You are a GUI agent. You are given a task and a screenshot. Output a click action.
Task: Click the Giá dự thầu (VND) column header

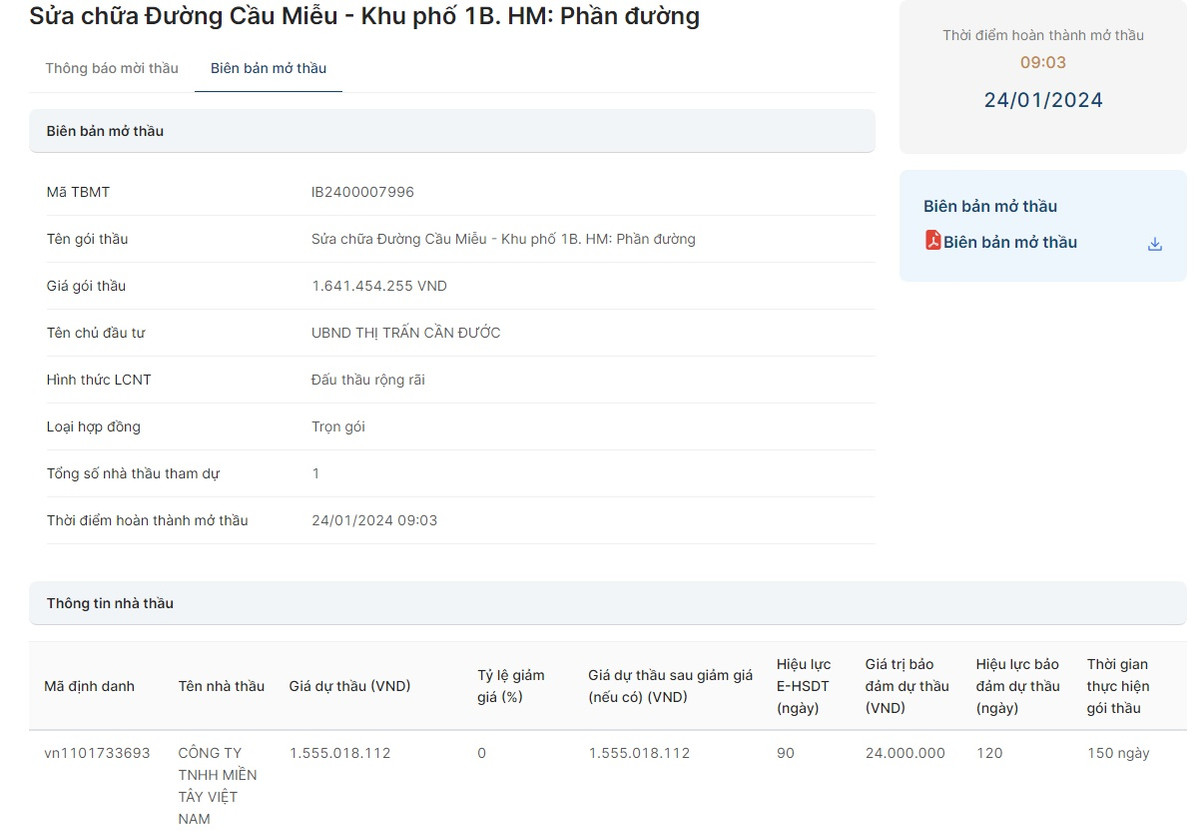tap(349, 686)
